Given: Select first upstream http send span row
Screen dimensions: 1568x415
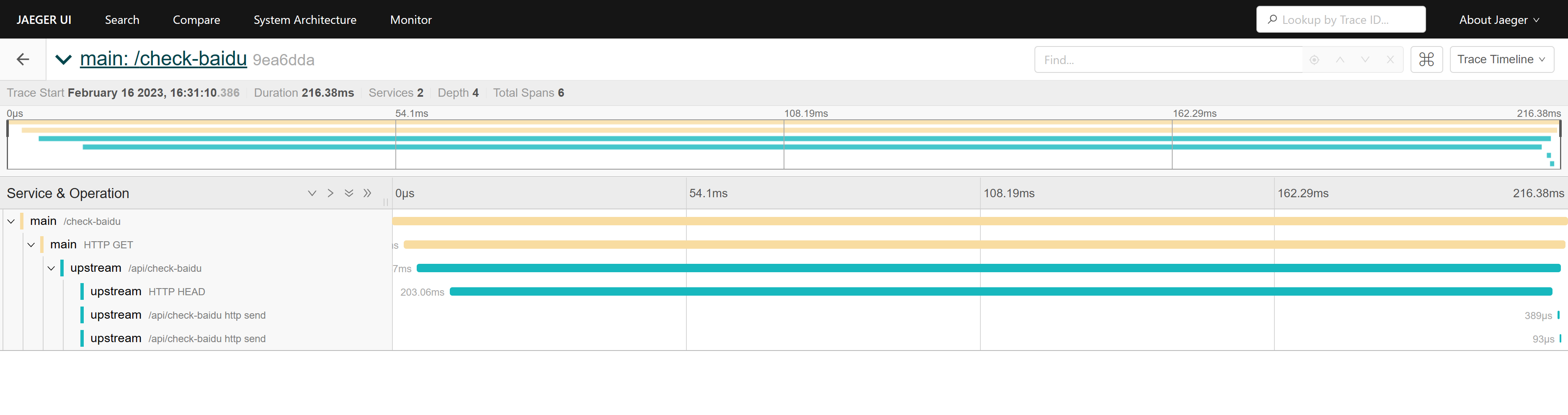Looking at the screenshot, I should click(x=178, y=314).
